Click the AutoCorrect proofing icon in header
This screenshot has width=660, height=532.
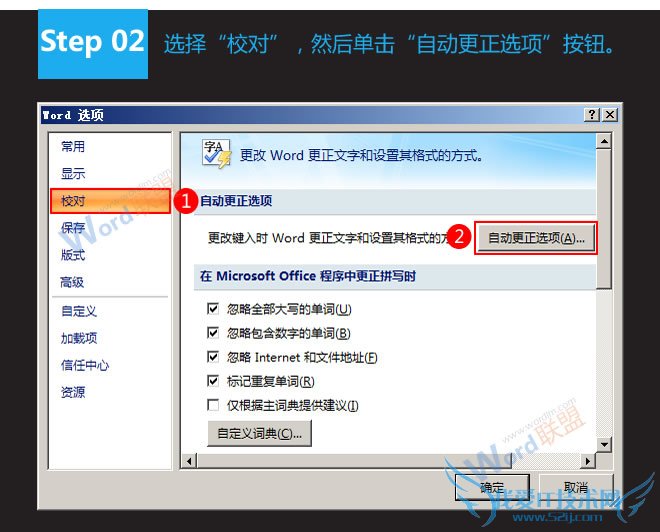click(x=217, y=154)
